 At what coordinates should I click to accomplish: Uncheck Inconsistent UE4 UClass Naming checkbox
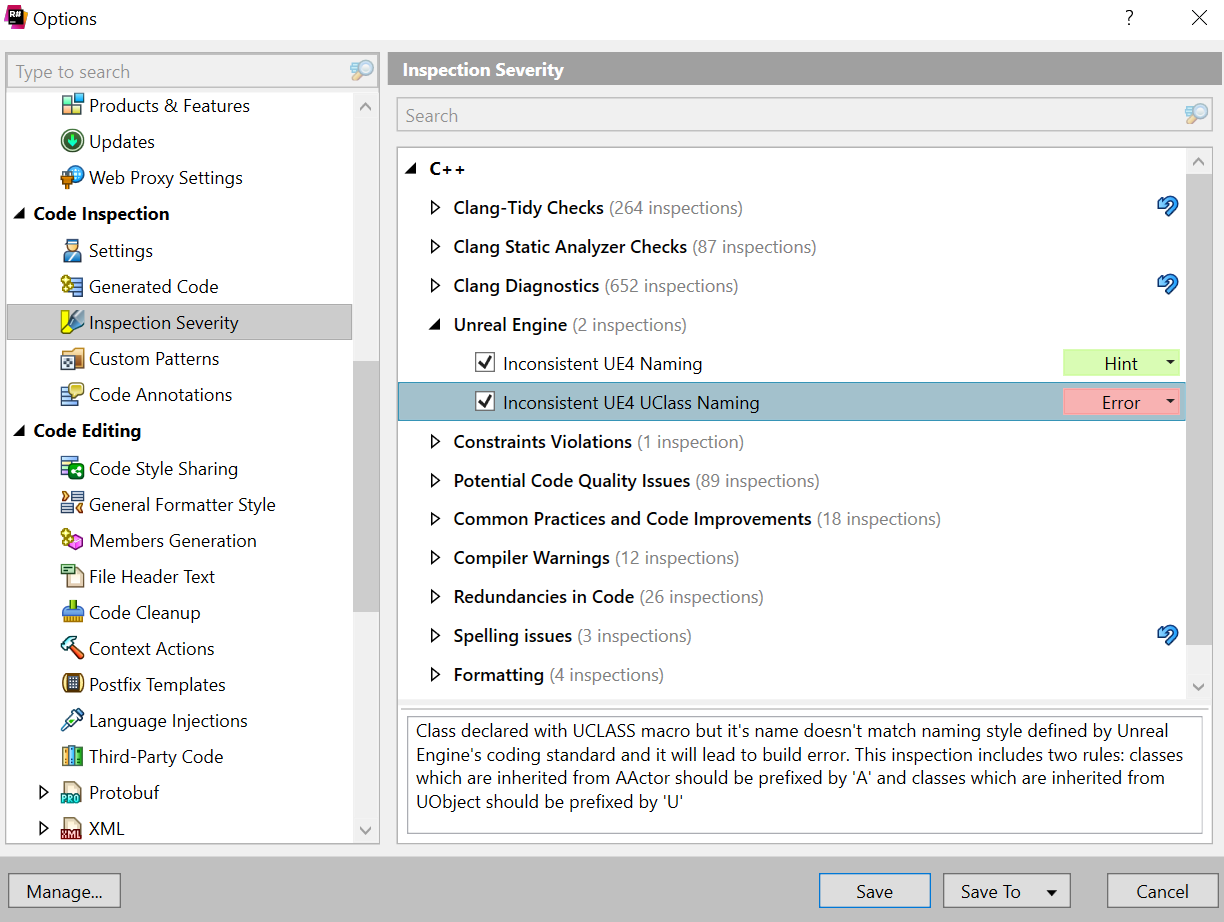click(x=486, y=402)
